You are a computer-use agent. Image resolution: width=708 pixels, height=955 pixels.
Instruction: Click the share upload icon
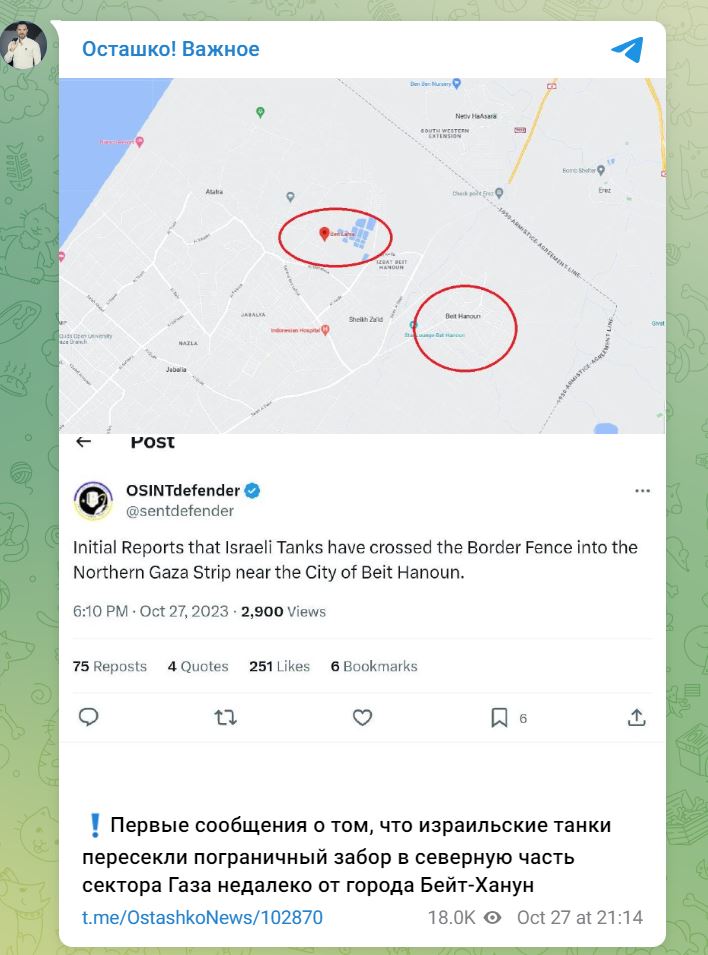[636, 717]
